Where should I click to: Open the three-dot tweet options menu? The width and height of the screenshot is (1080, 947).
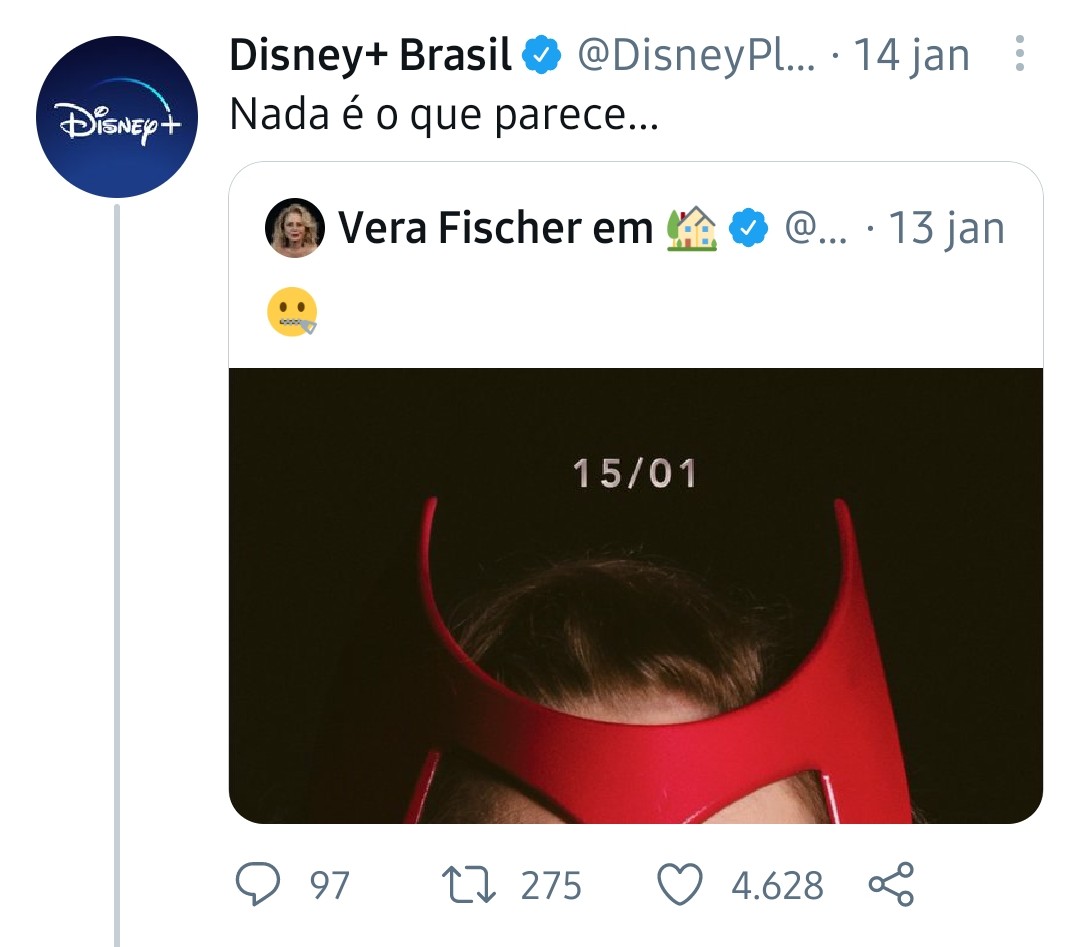[x=1020, y=54]
